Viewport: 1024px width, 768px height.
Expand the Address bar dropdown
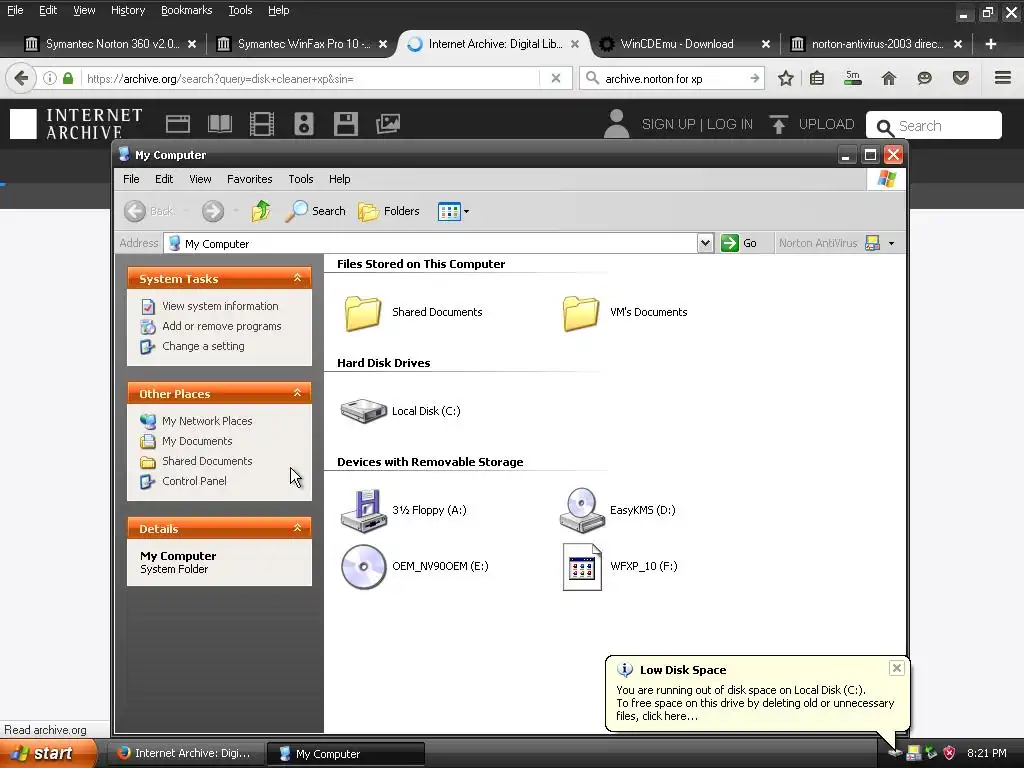coord(705,243)
